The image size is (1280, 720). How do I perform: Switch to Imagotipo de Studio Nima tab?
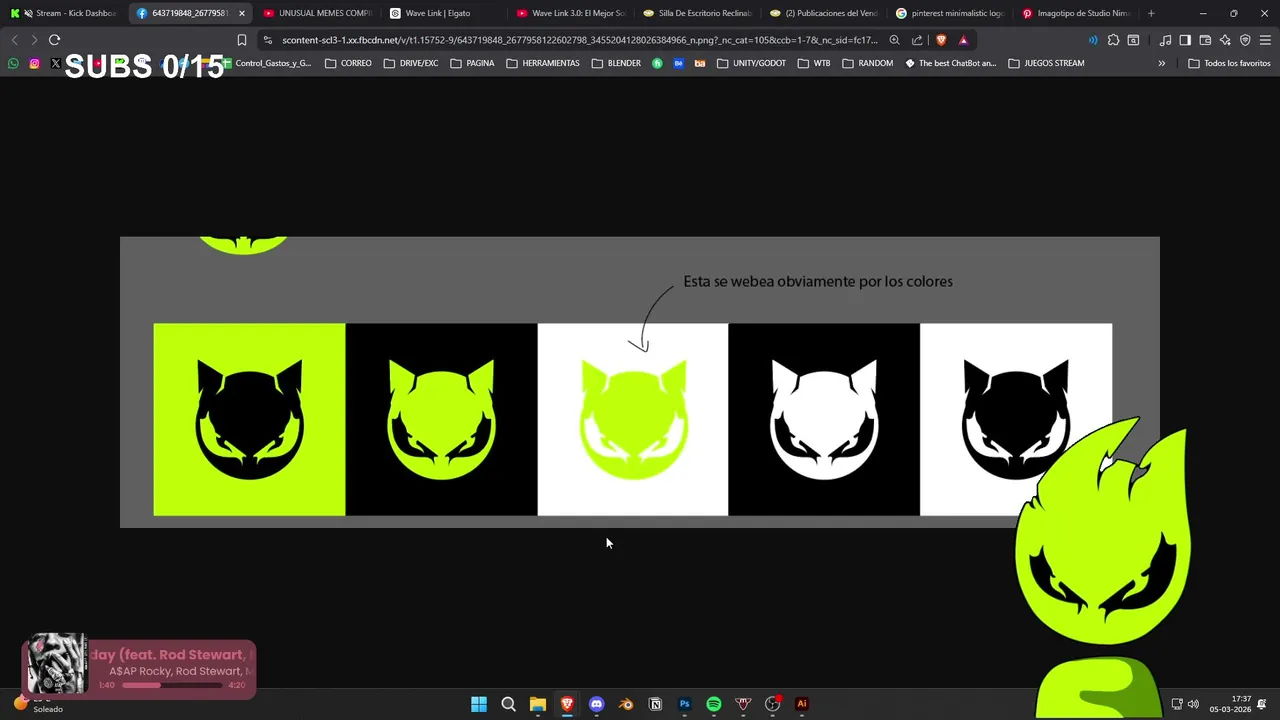[1076, 13]
